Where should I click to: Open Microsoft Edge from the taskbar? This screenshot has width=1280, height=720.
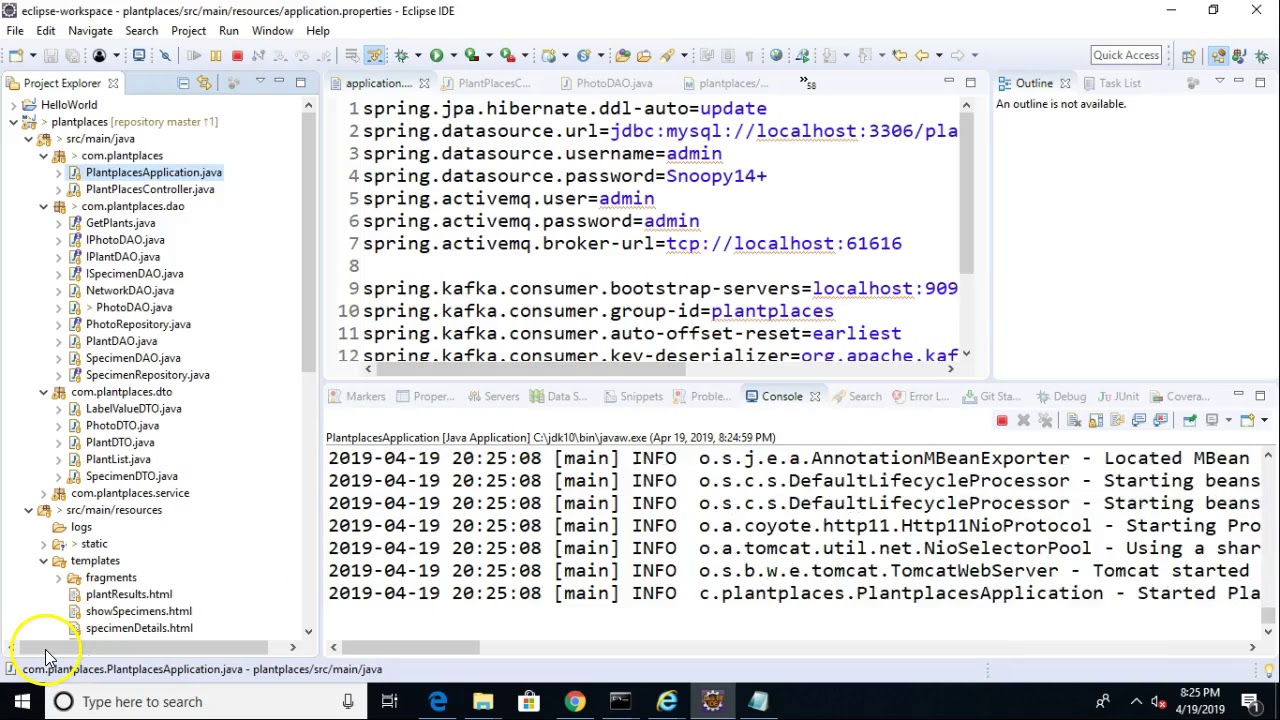438,701
